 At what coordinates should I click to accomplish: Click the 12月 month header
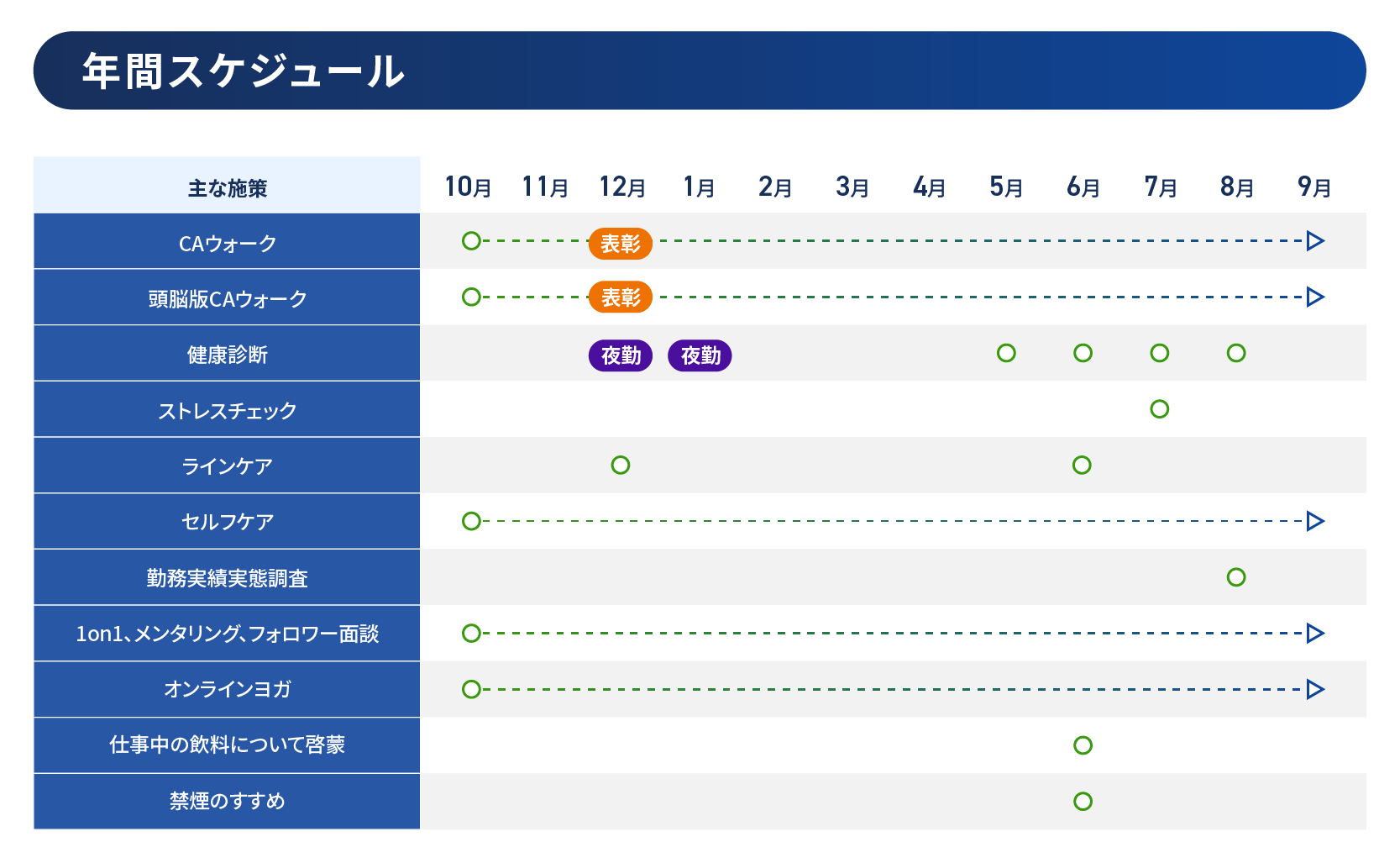click(622, 187)
